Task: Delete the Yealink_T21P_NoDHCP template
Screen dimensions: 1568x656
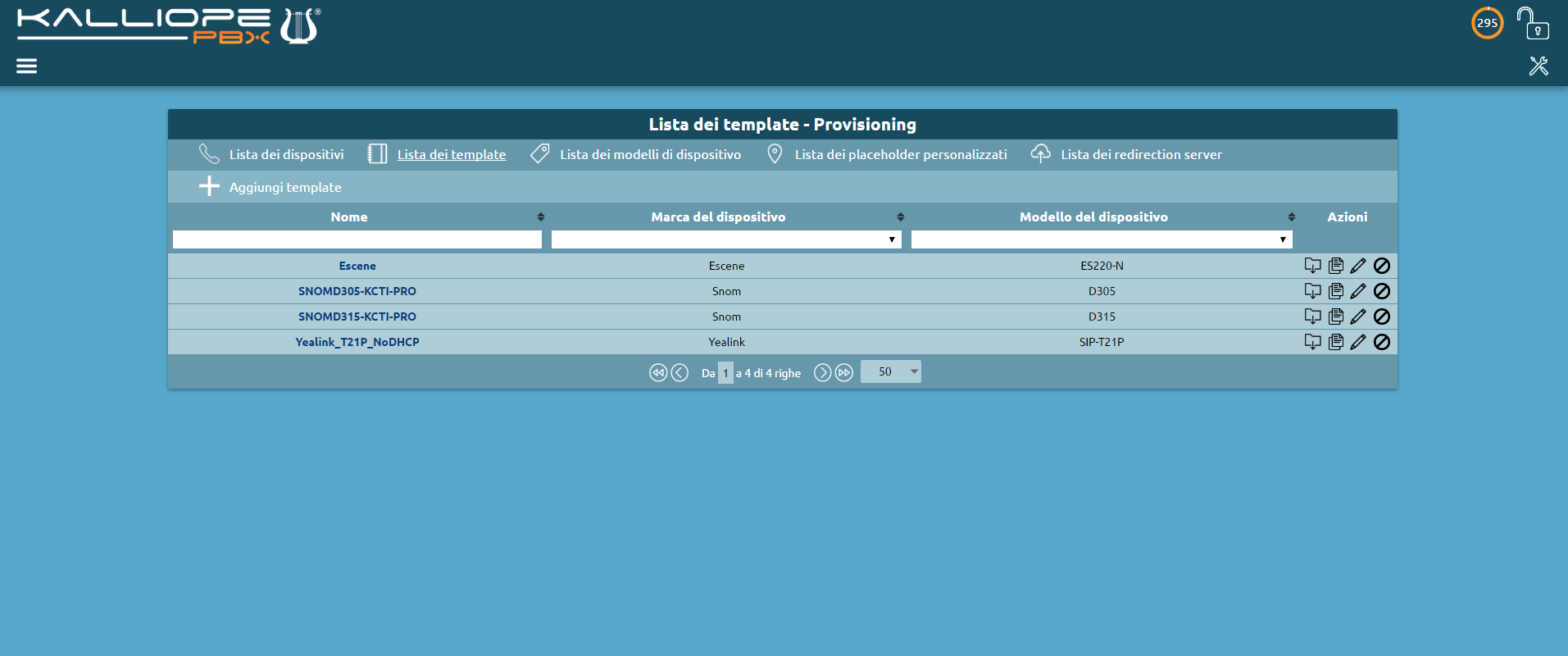Action: point(1382,342)
